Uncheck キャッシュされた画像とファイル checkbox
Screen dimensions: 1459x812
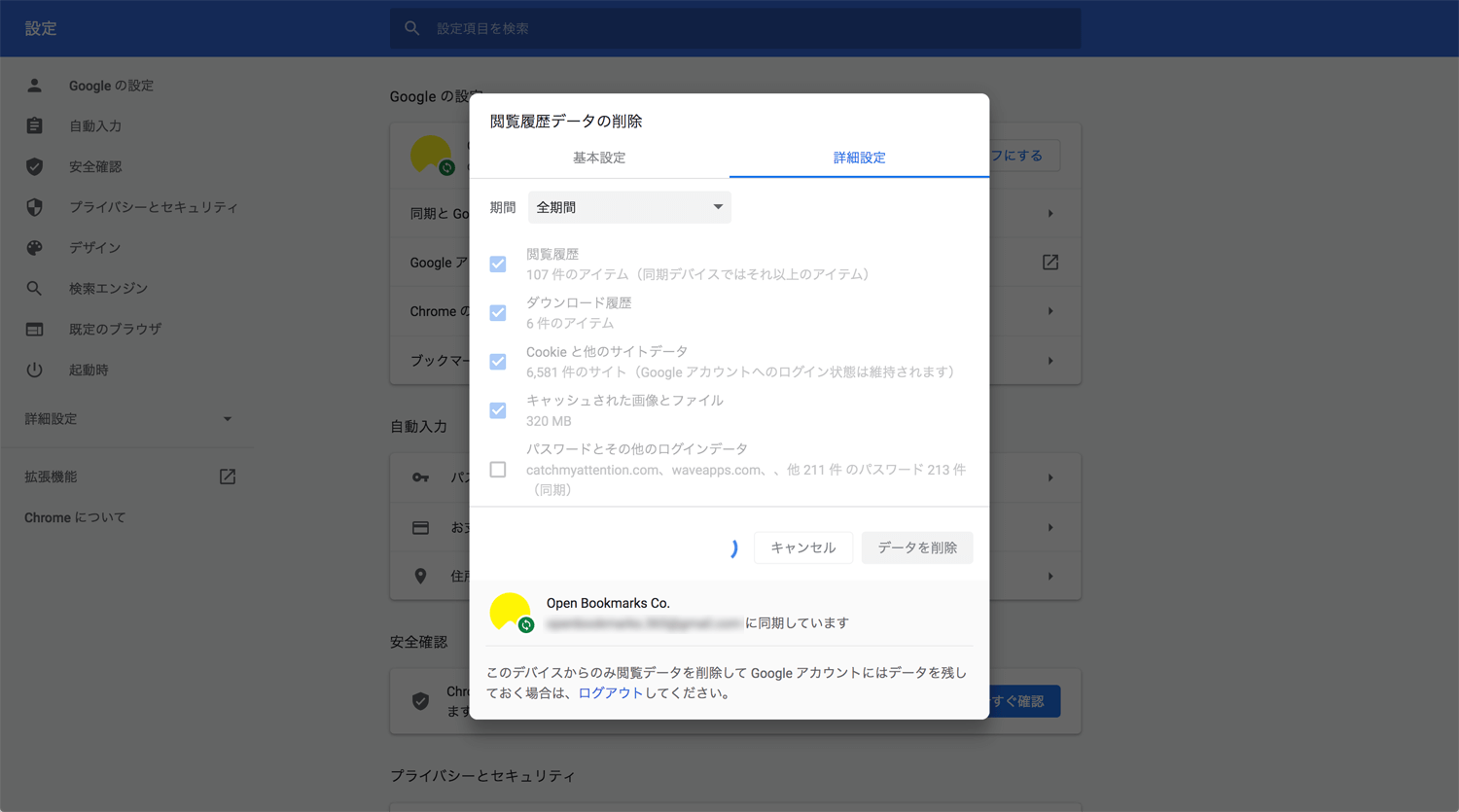[498, 410]
